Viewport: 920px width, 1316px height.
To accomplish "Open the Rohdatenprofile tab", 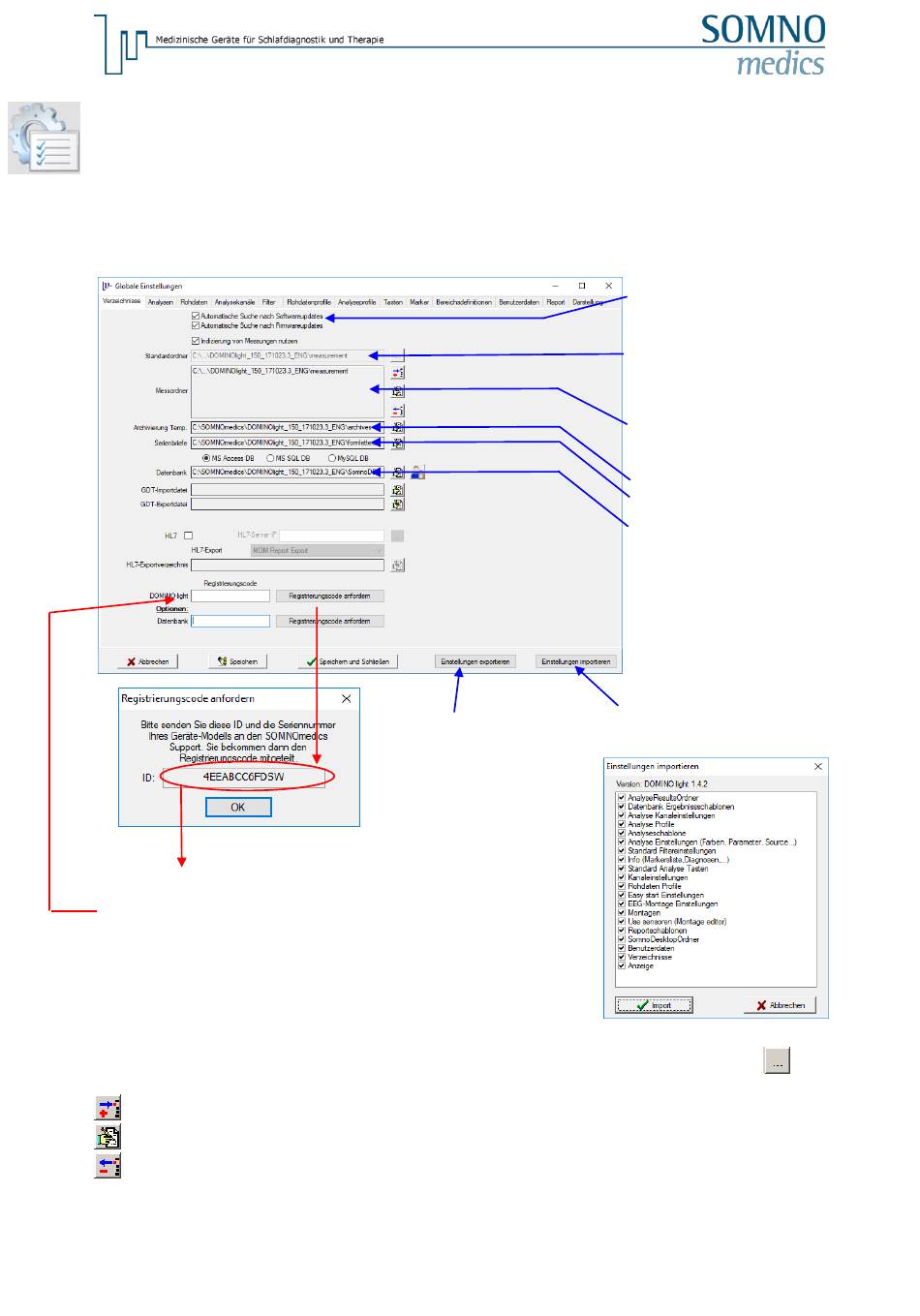I will click(309, 302).
